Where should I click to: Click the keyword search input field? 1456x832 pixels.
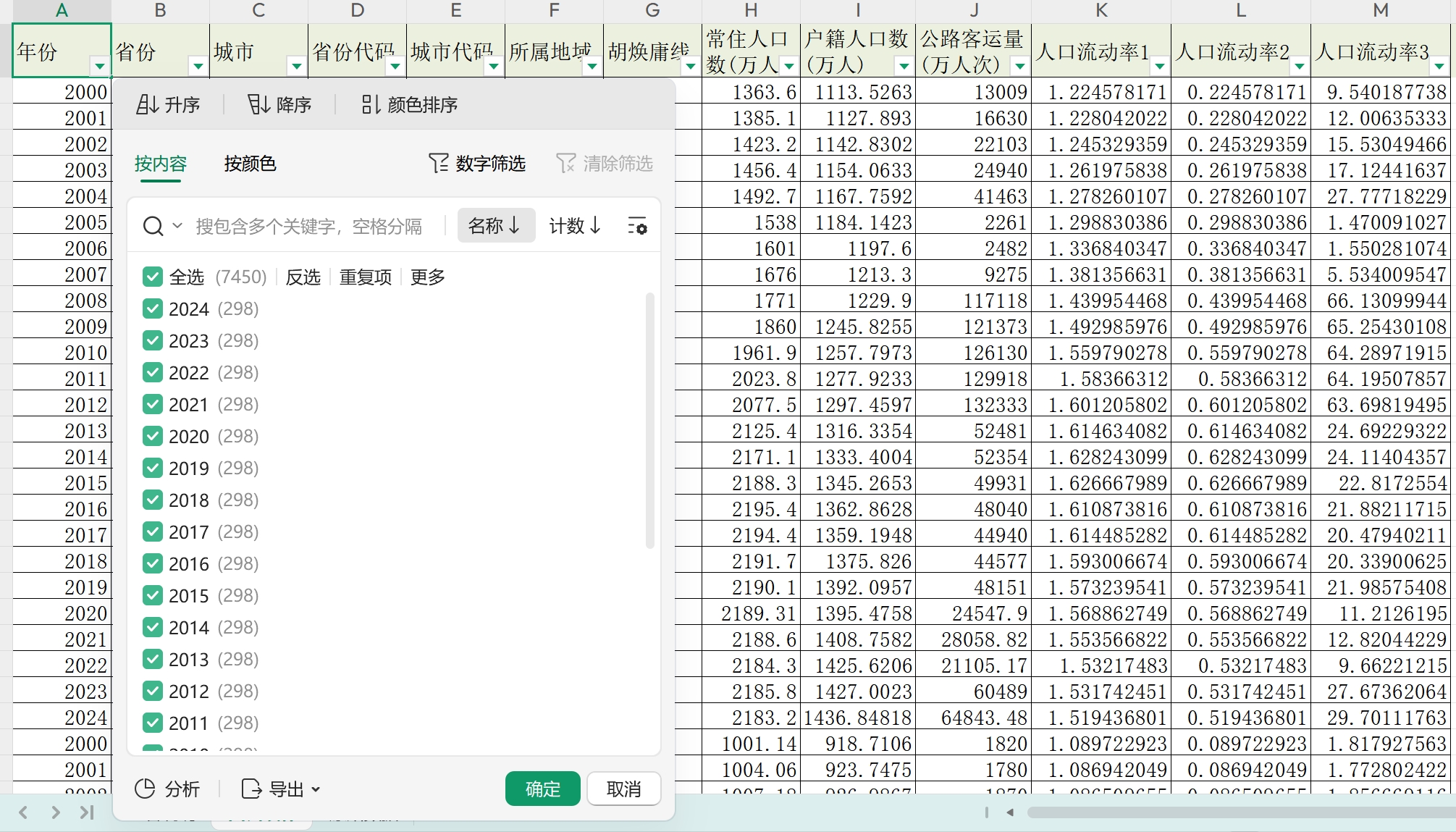[309, 227]
